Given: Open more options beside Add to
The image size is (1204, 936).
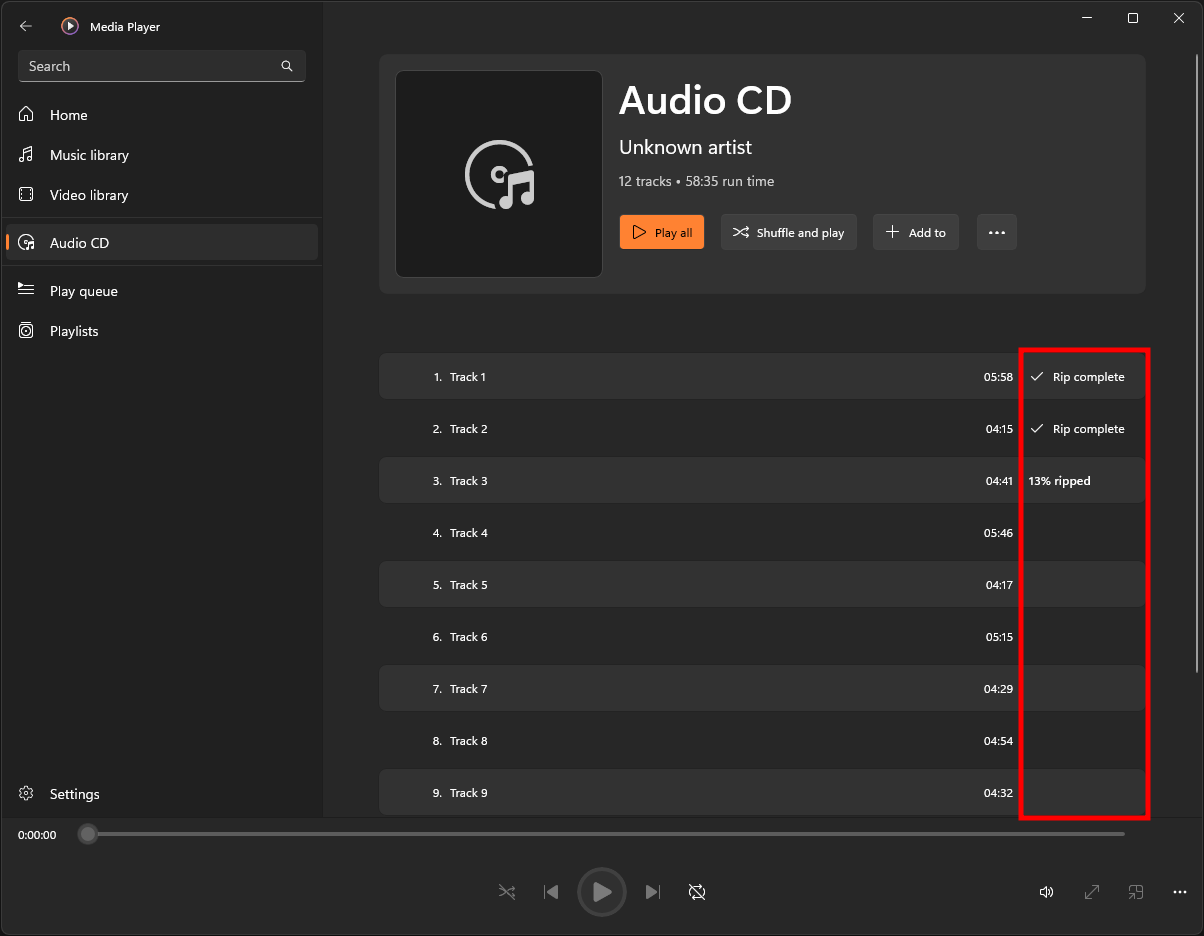Looking at the screenshot, I should point(996,232).
